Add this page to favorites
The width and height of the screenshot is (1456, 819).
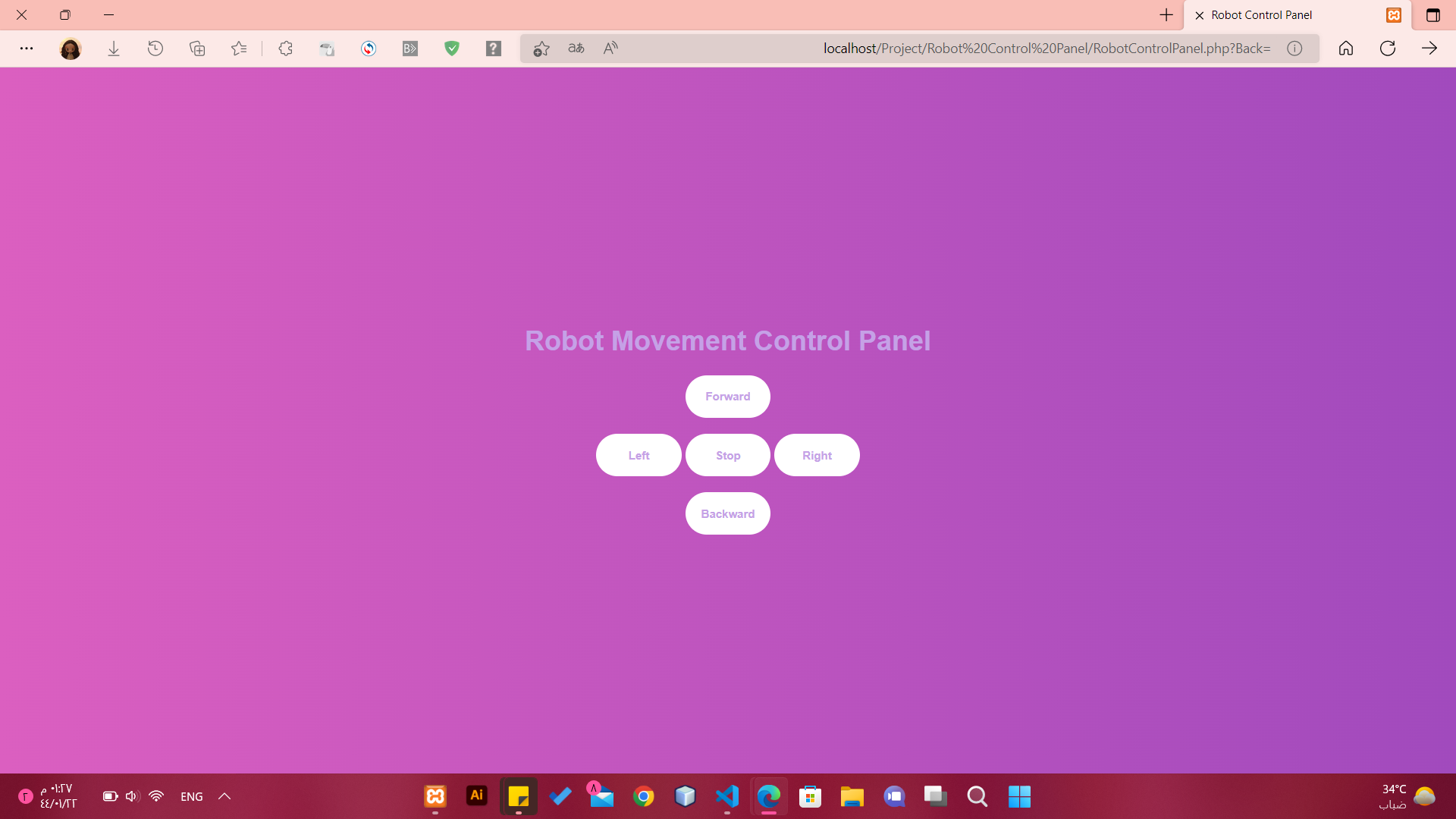541,48
